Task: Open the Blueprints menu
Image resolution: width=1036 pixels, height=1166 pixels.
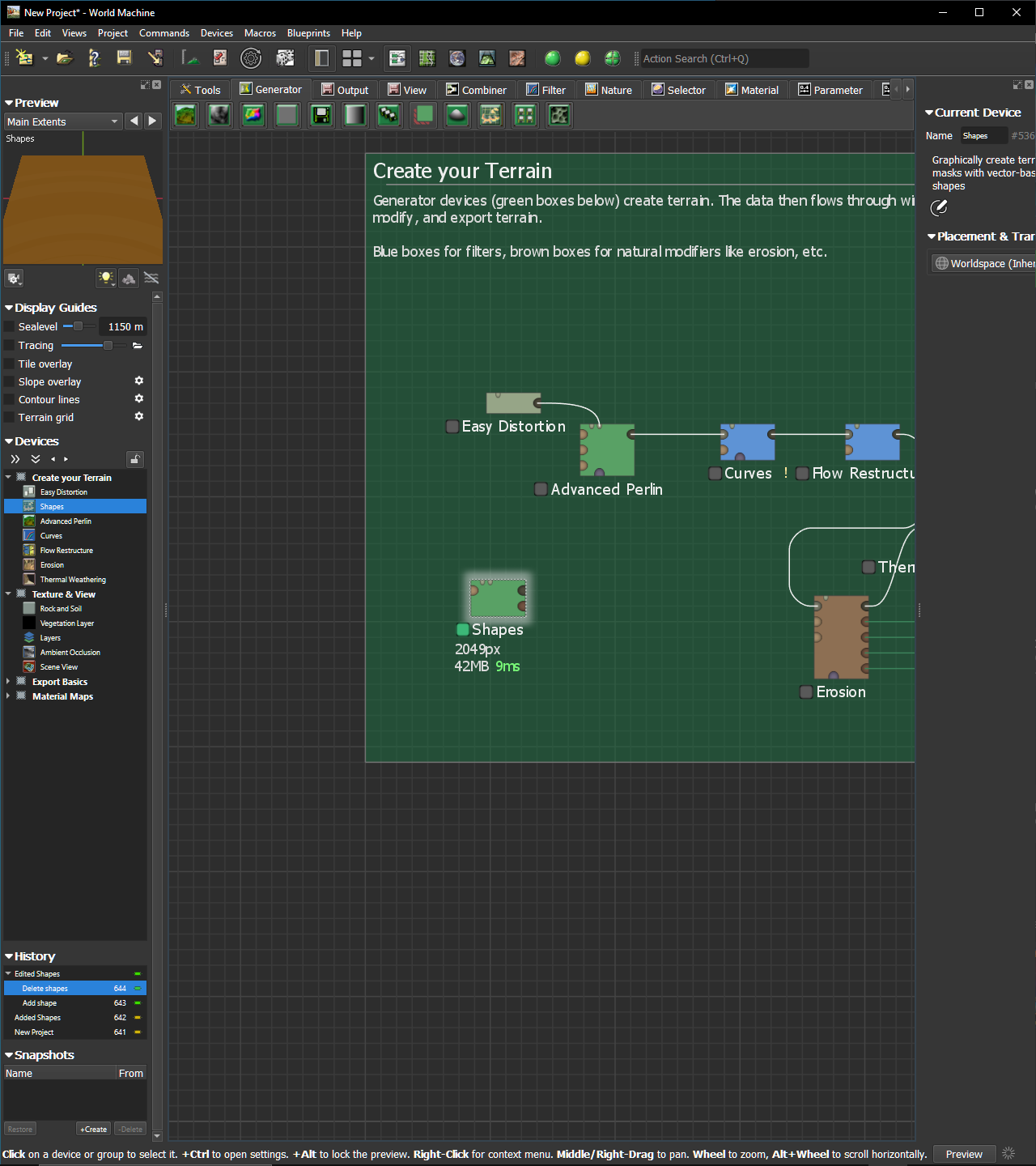Action: (308, 33)
